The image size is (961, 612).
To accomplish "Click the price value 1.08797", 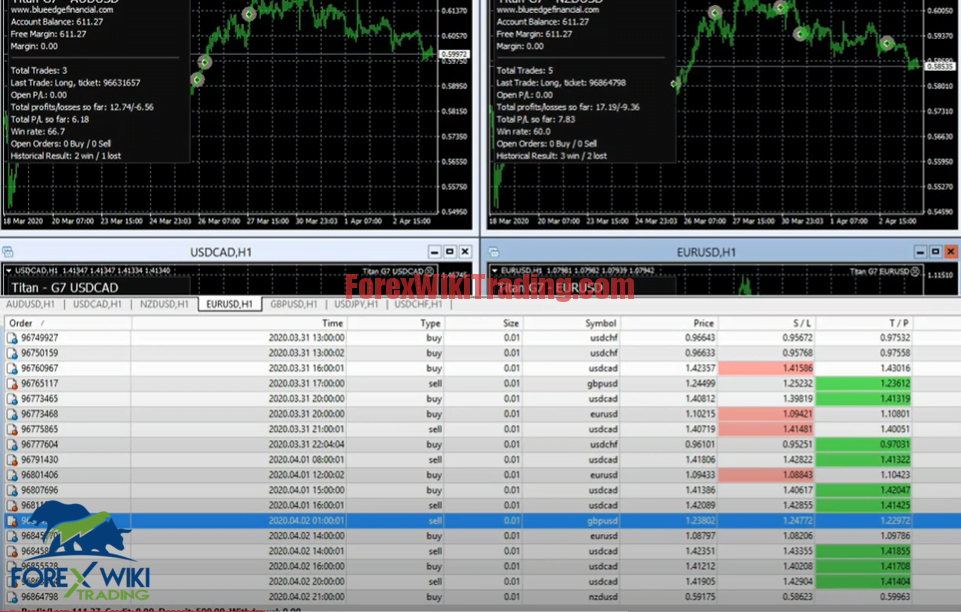I will [x=700, y=537].
